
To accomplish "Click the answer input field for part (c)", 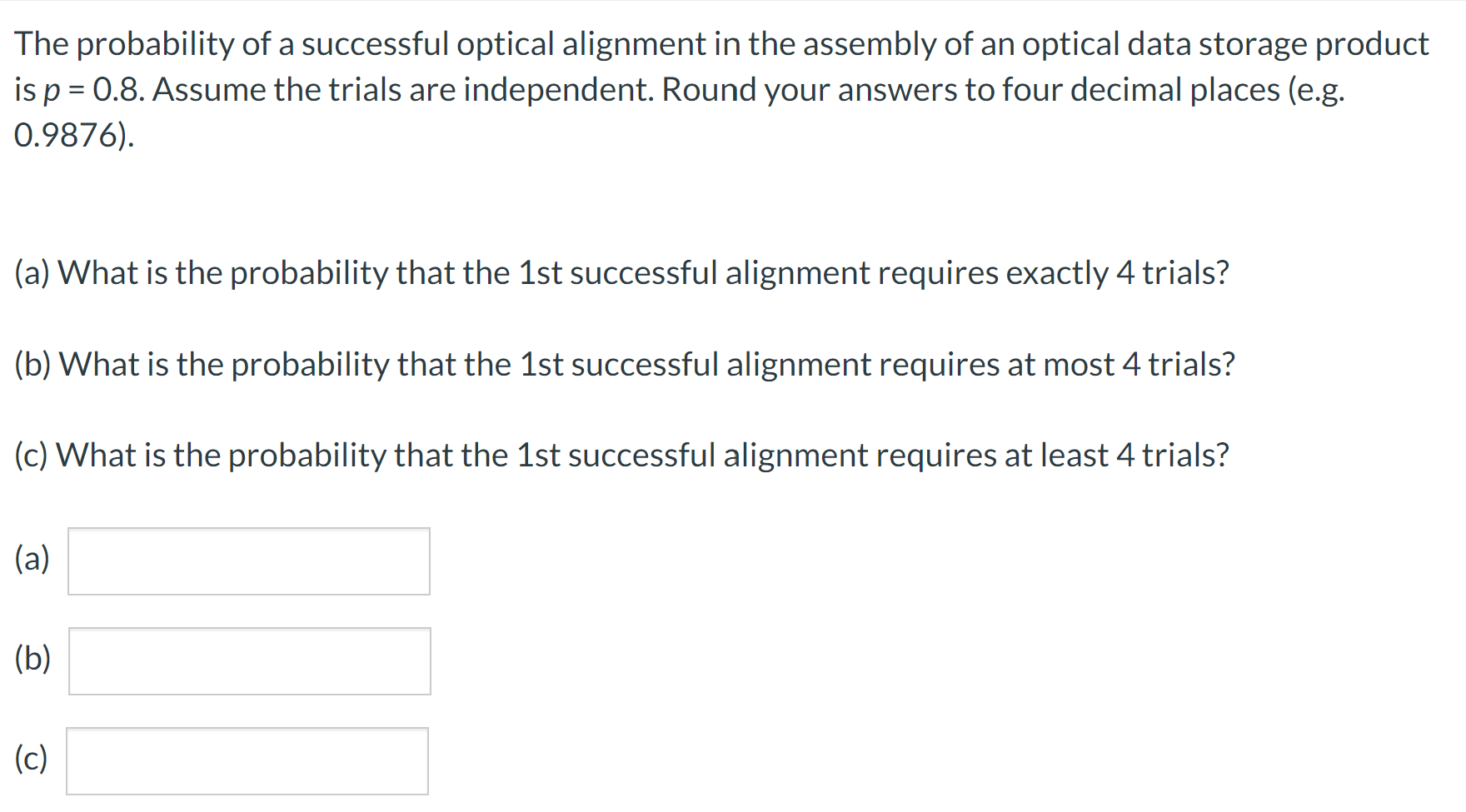I will (247, 760).
